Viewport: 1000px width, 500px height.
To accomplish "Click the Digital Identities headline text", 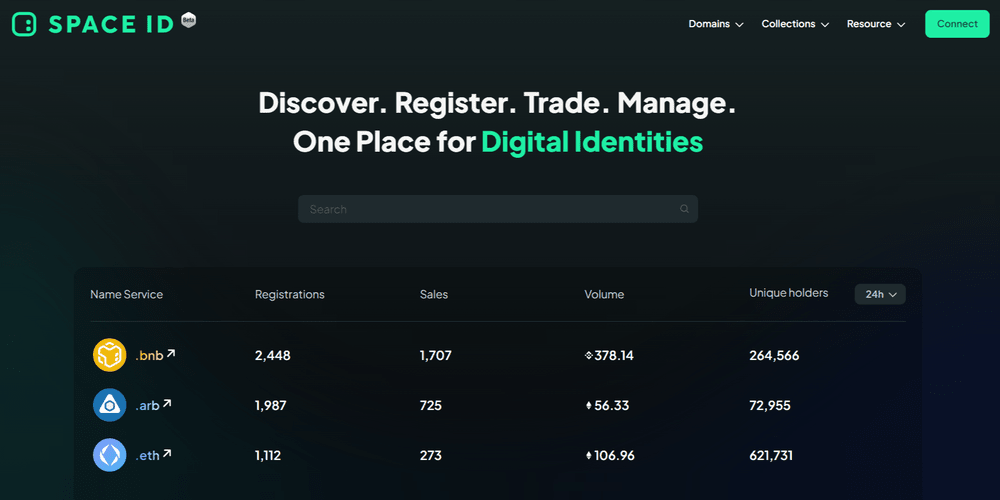I will coord(592,142).
